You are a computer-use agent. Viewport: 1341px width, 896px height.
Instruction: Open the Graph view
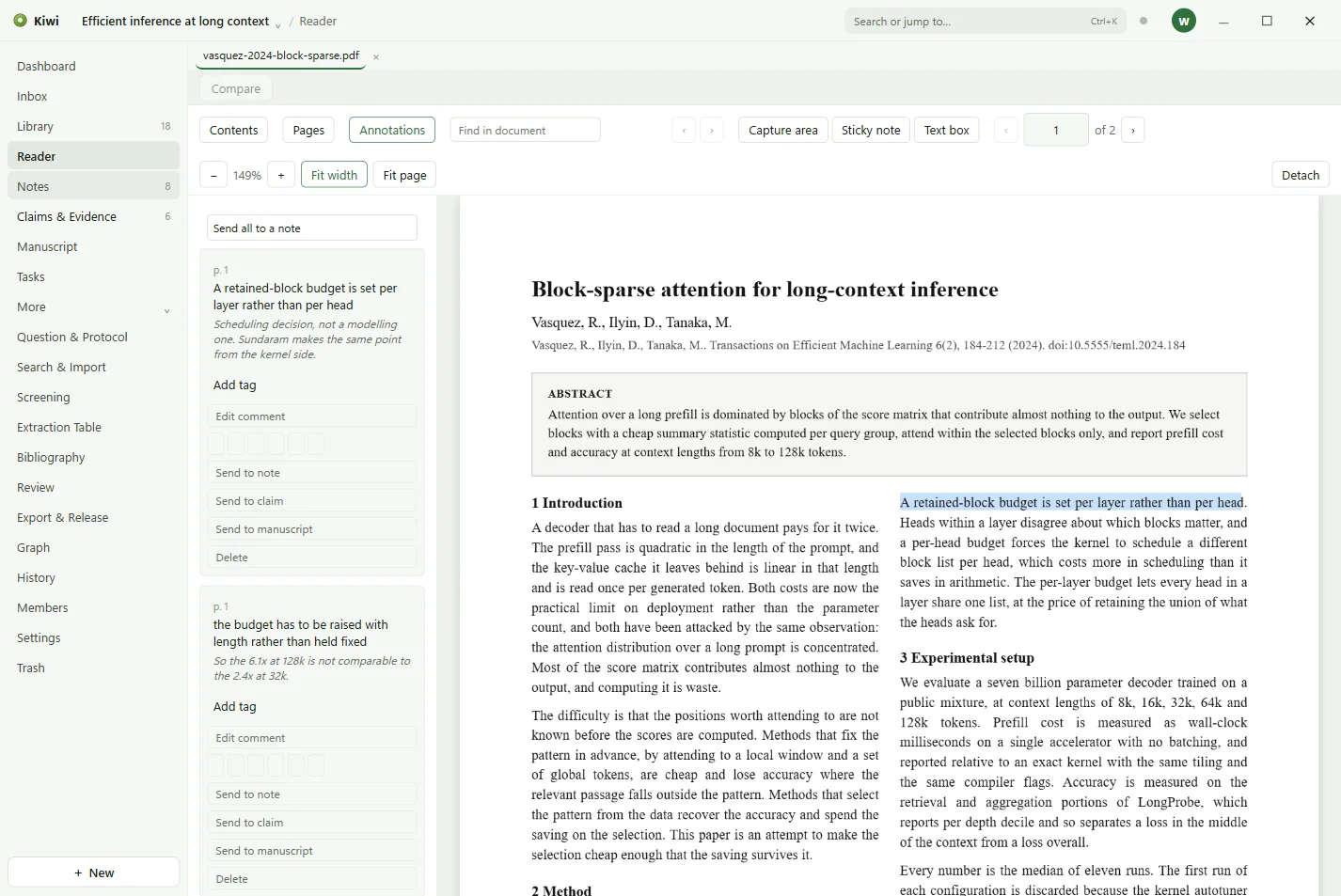coord(93,547)
